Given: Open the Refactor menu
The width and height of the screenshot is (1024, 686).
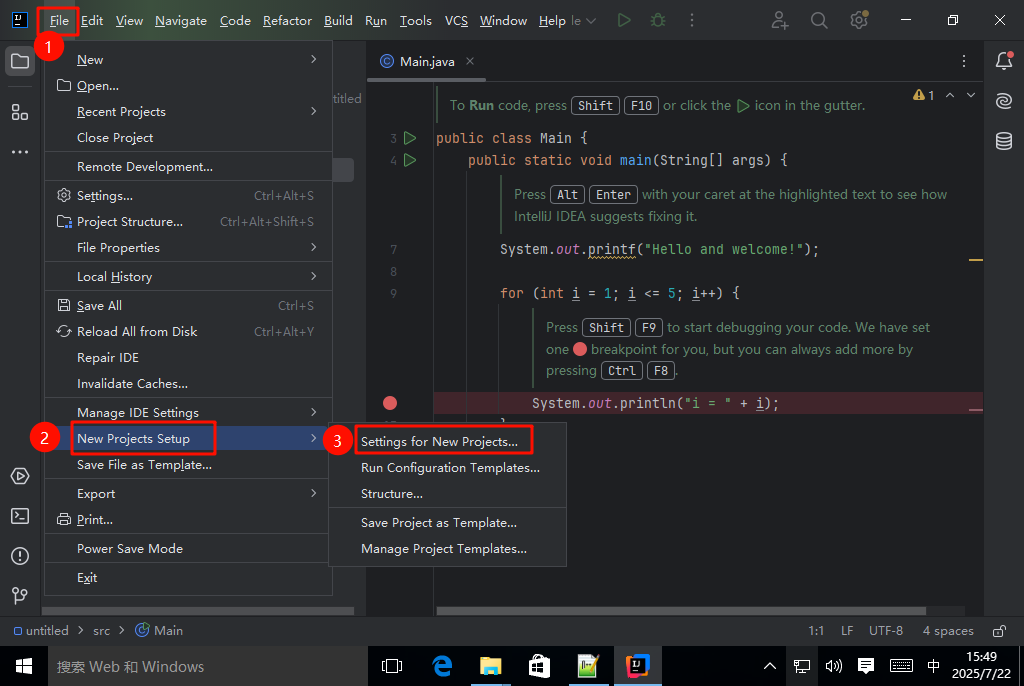Looking at the screenshot, I should click(287, 20).
